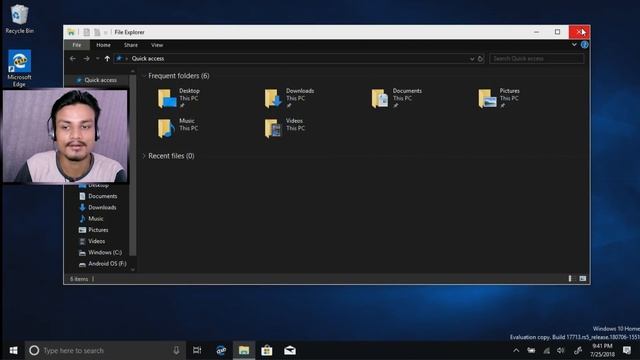Viewport: 640px width, 360px height.
Task: Click navigation pane scroll-down arrow
Action: 133,269
